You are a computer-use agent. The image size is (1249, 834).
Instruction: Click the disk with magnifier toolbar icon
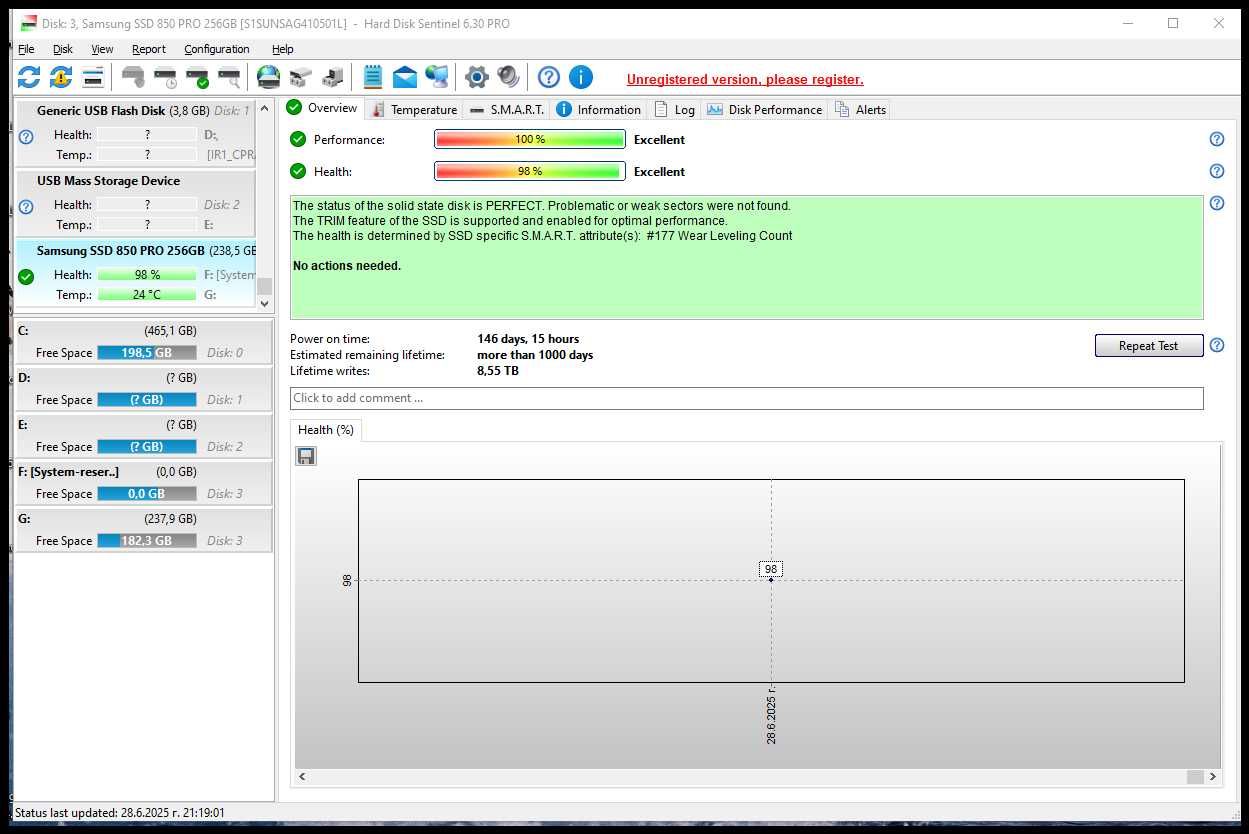pos(229,77)
